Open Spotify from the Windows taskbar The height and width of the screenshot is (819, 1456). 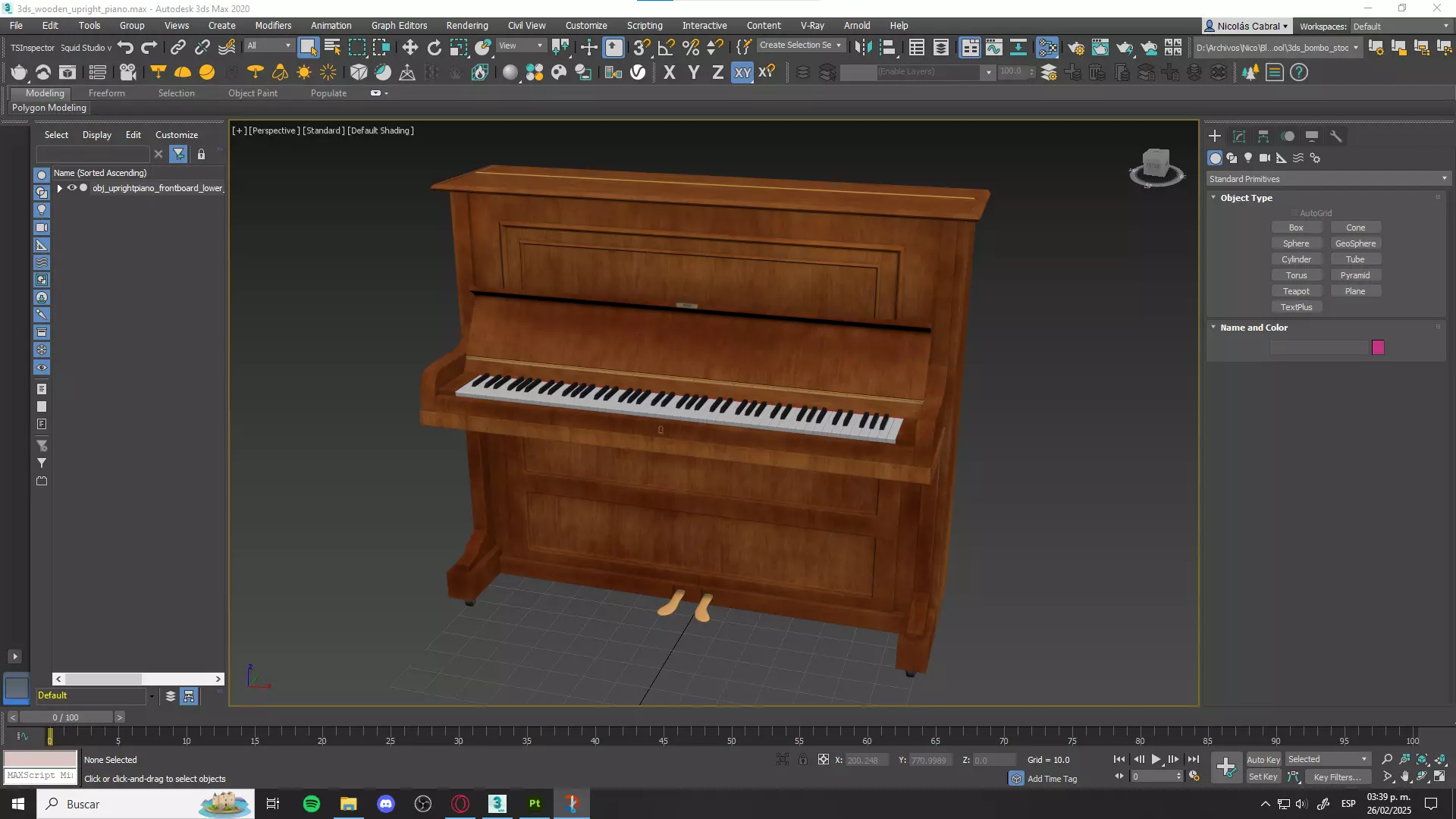(311, 804)
